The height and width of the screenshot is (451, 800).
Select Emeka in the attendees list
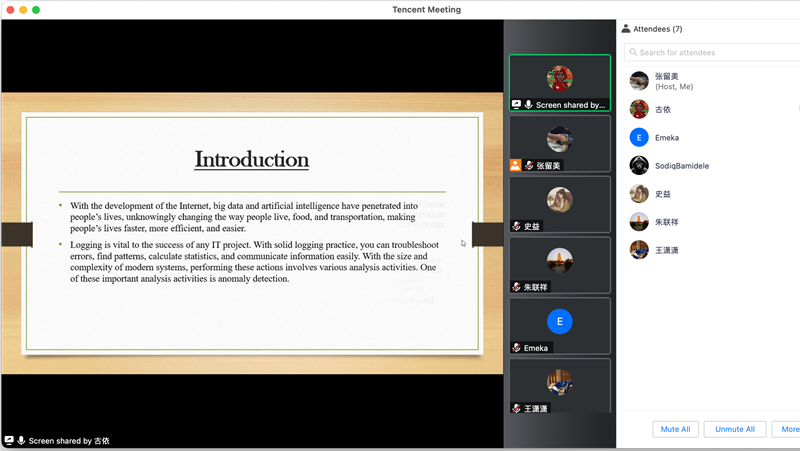click(x=666, y=137)
